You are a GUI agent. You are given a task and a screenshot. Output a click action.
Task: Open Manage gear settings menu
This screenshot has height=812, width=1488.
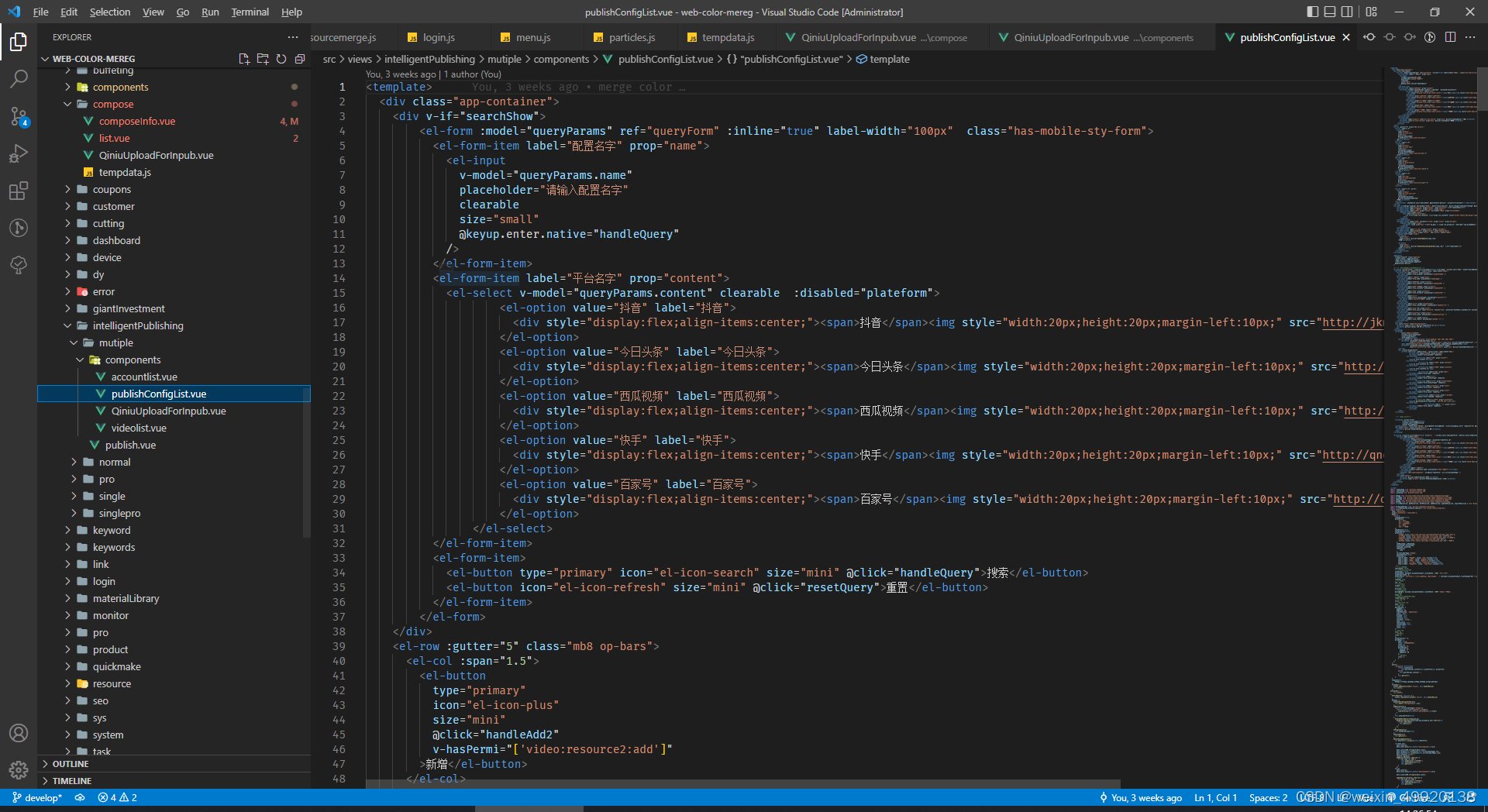click(19, 770)
